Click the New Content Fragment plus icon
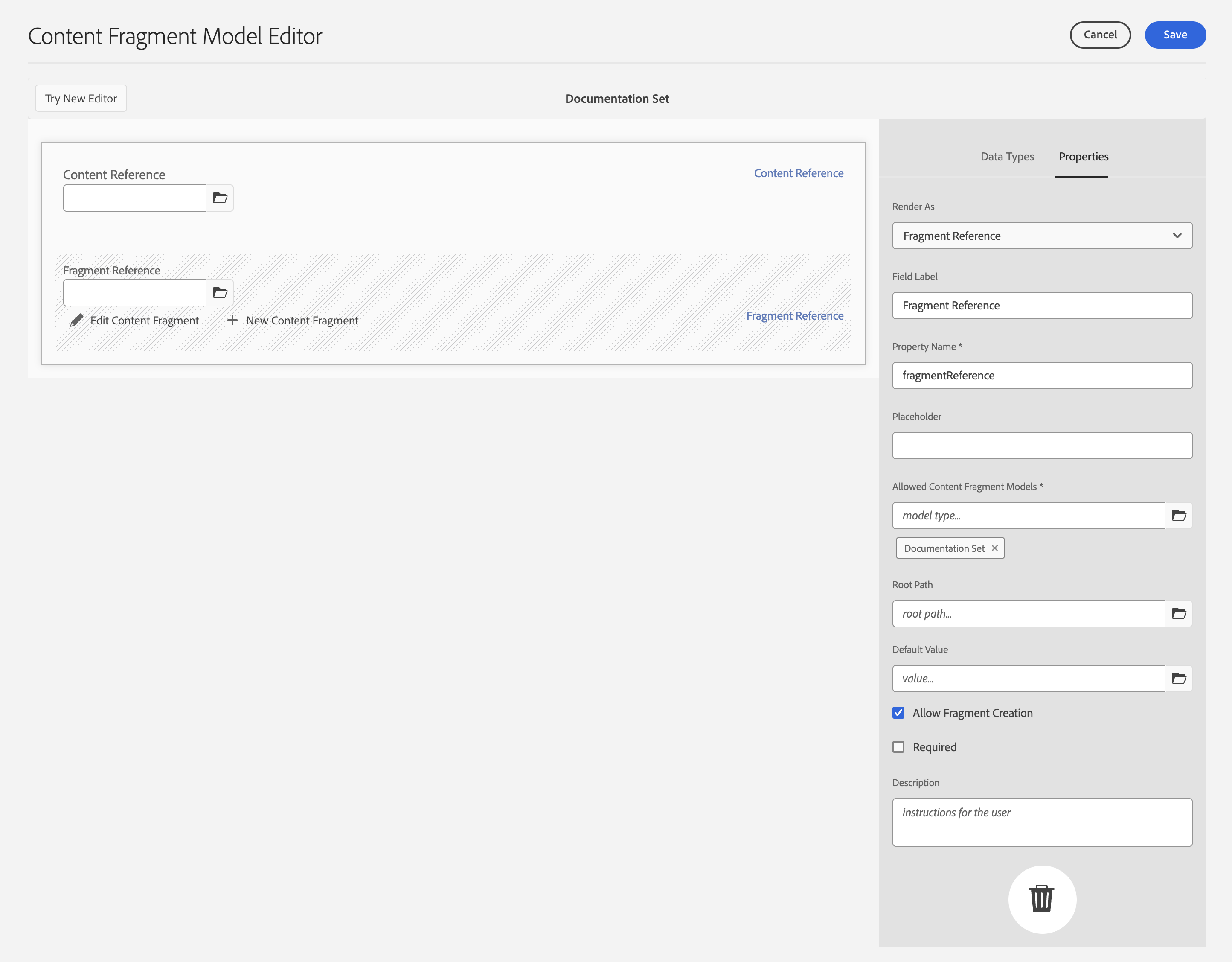 (232, 321)
